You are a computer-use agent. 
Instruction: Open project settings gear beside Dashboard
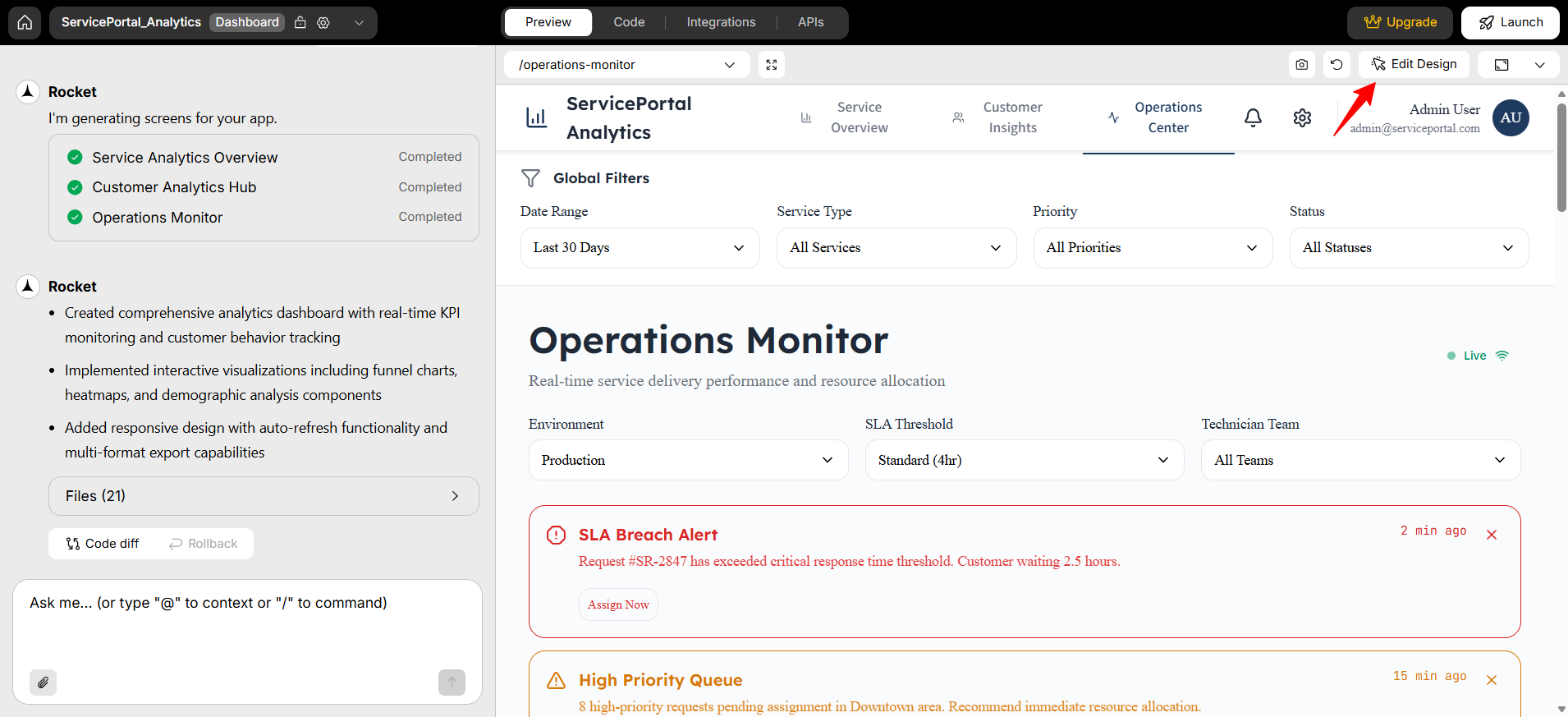pyautogui.click(x=323, y=22)
